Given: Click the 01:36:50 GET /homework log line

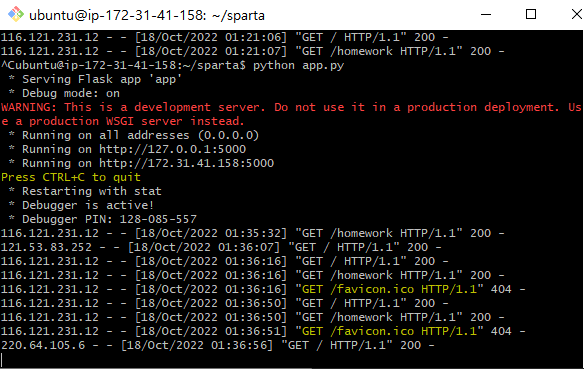Looking at the screenshot, I should pos(253,317).
